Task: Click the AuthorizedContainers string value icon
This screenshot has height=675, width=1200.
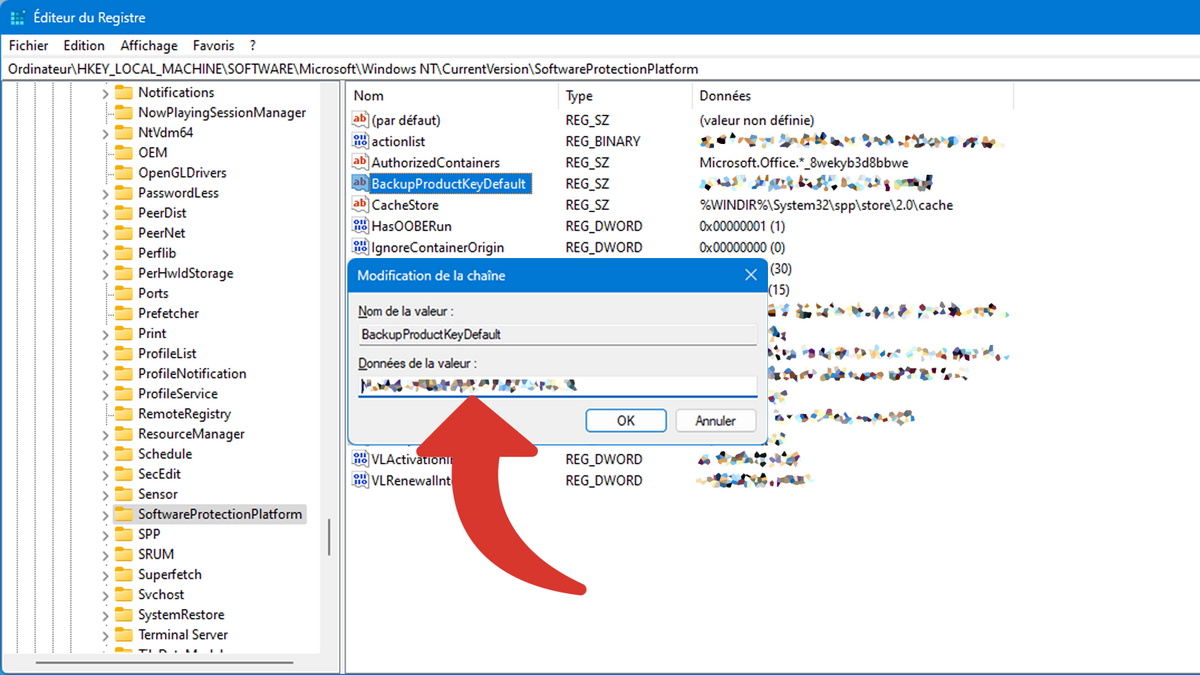Action: click(360, 162)
